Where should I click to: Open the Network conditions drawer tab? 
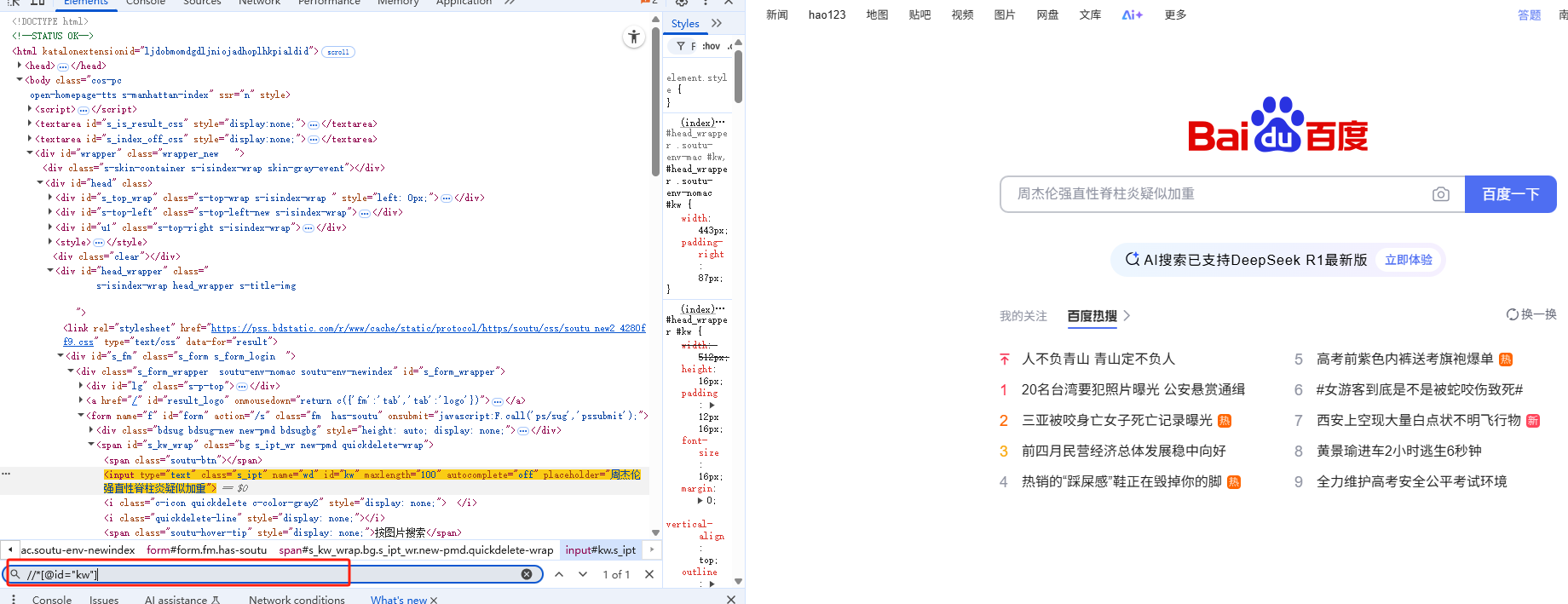point(297,600)
